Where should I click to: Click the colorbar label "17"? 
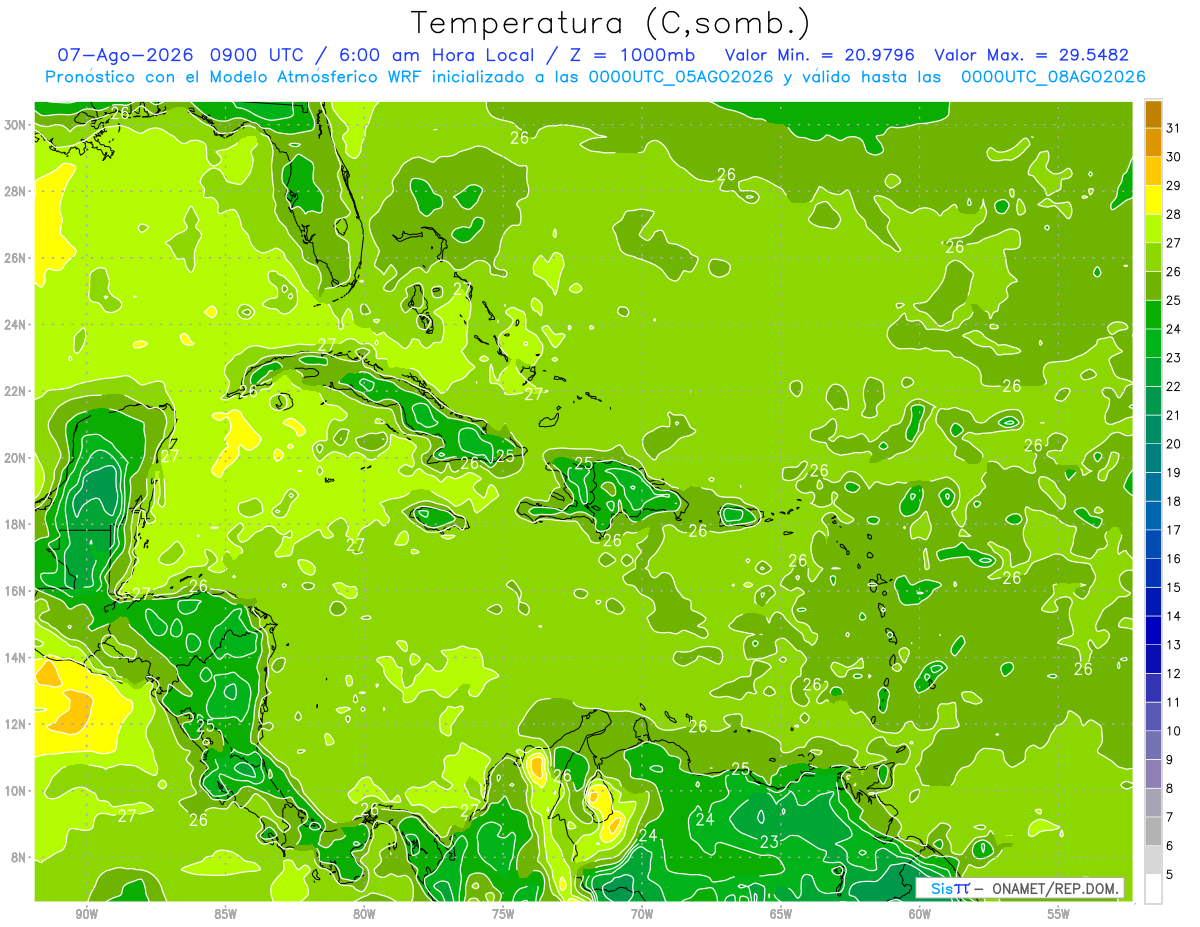(1173, 530)
